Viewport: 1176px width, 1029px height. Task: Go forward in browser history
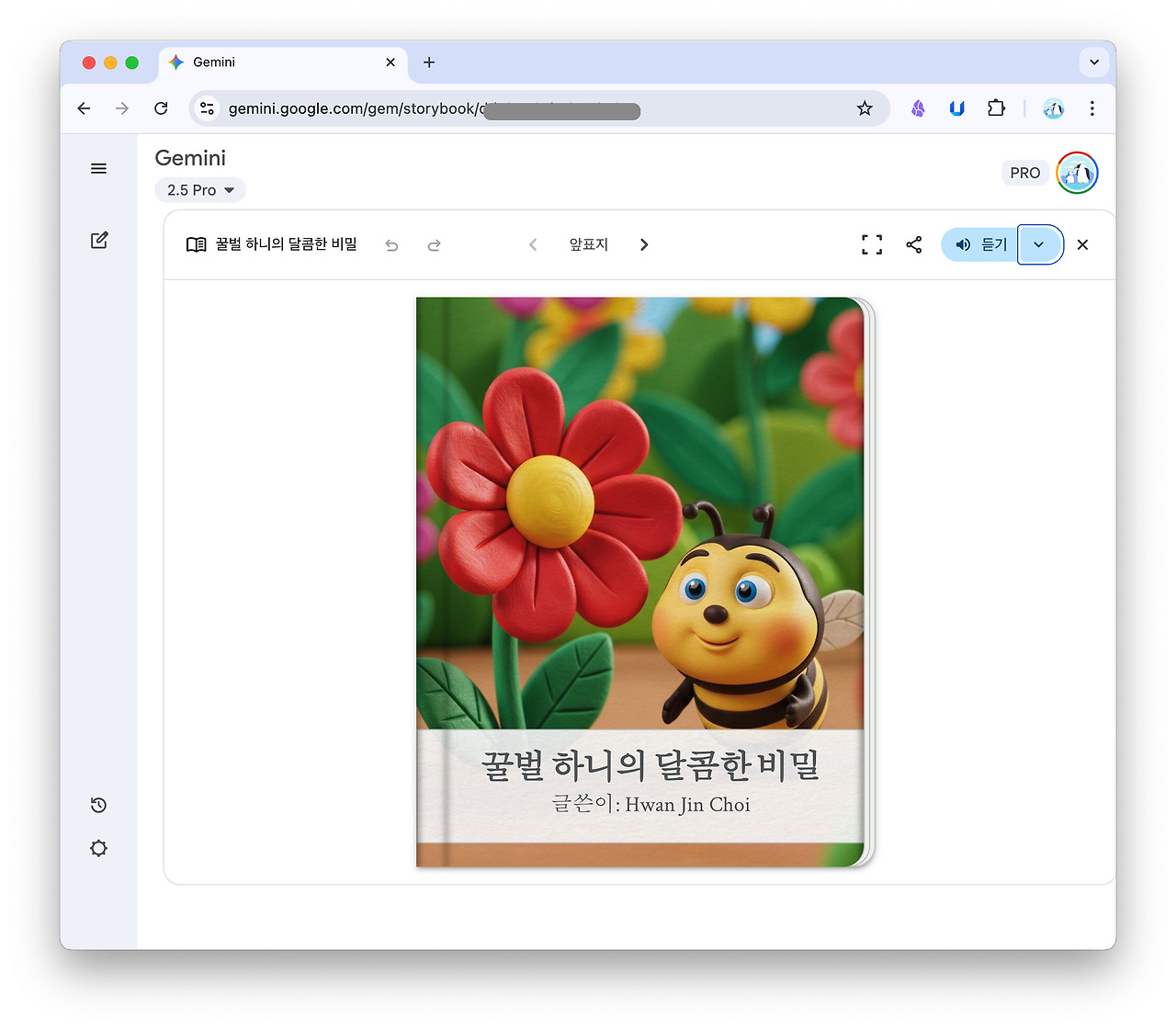click(x=122, y=108)
